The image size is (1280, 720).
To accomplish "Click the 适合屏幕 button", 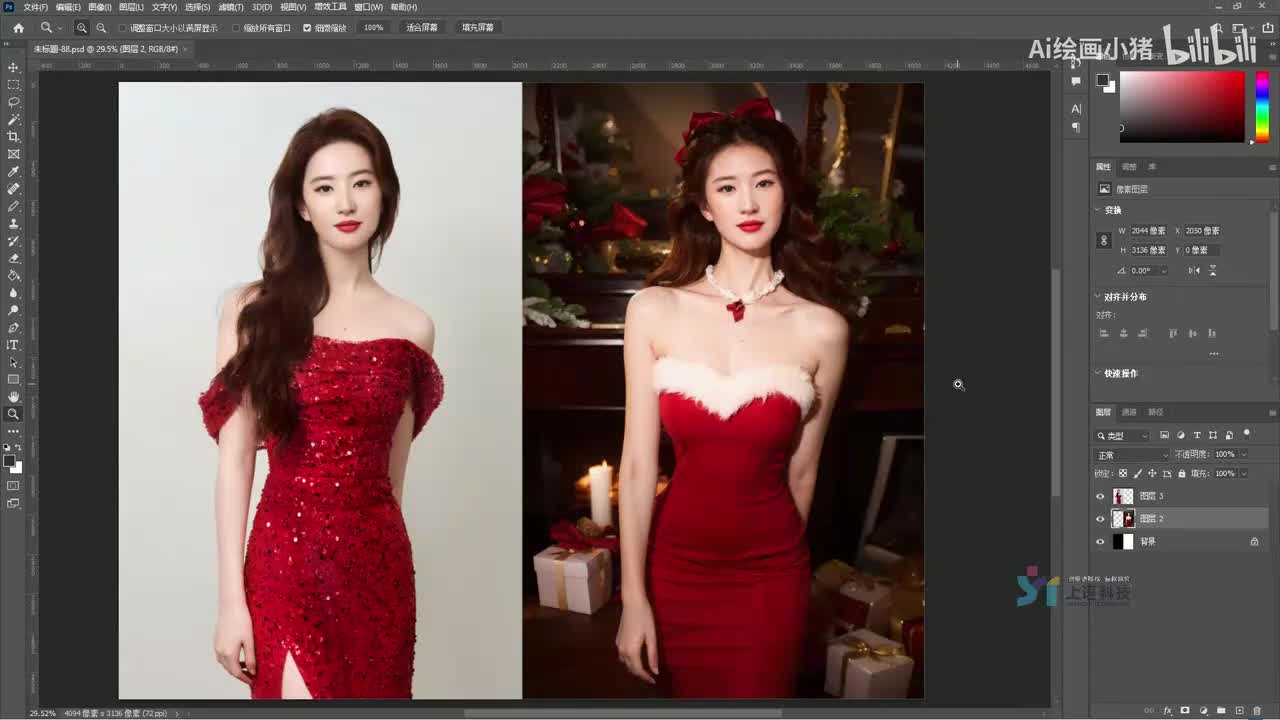I will point(422,28).
